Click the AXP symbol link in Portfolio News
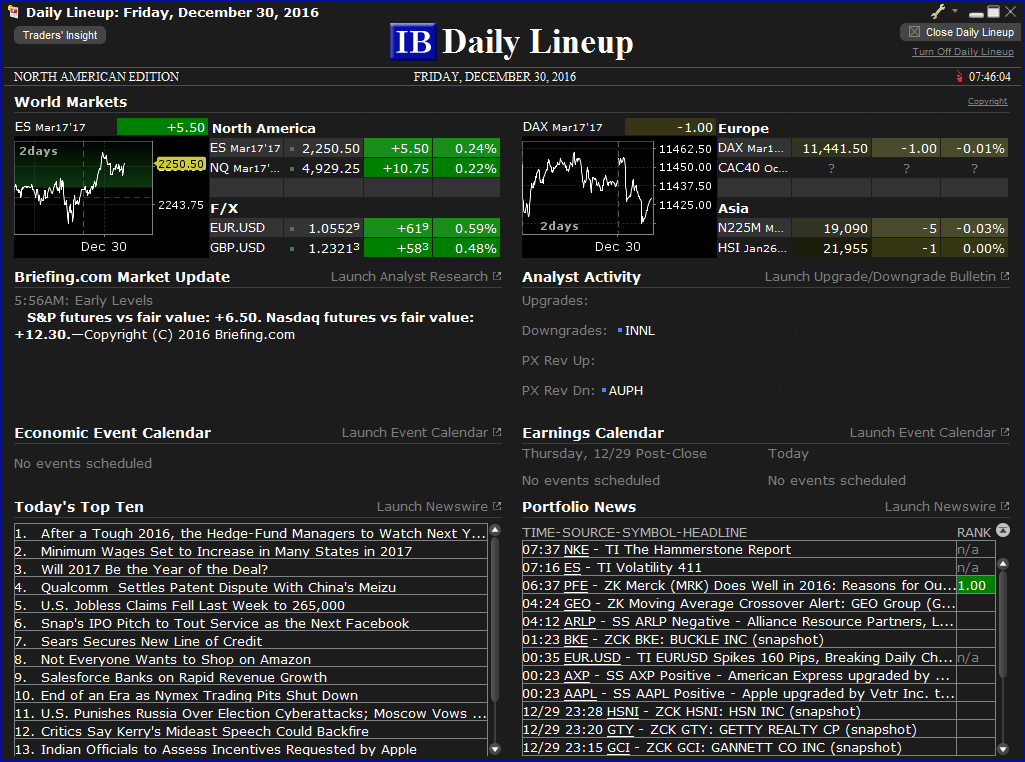Screen dimensions: 1025x762 click(577, 676)
